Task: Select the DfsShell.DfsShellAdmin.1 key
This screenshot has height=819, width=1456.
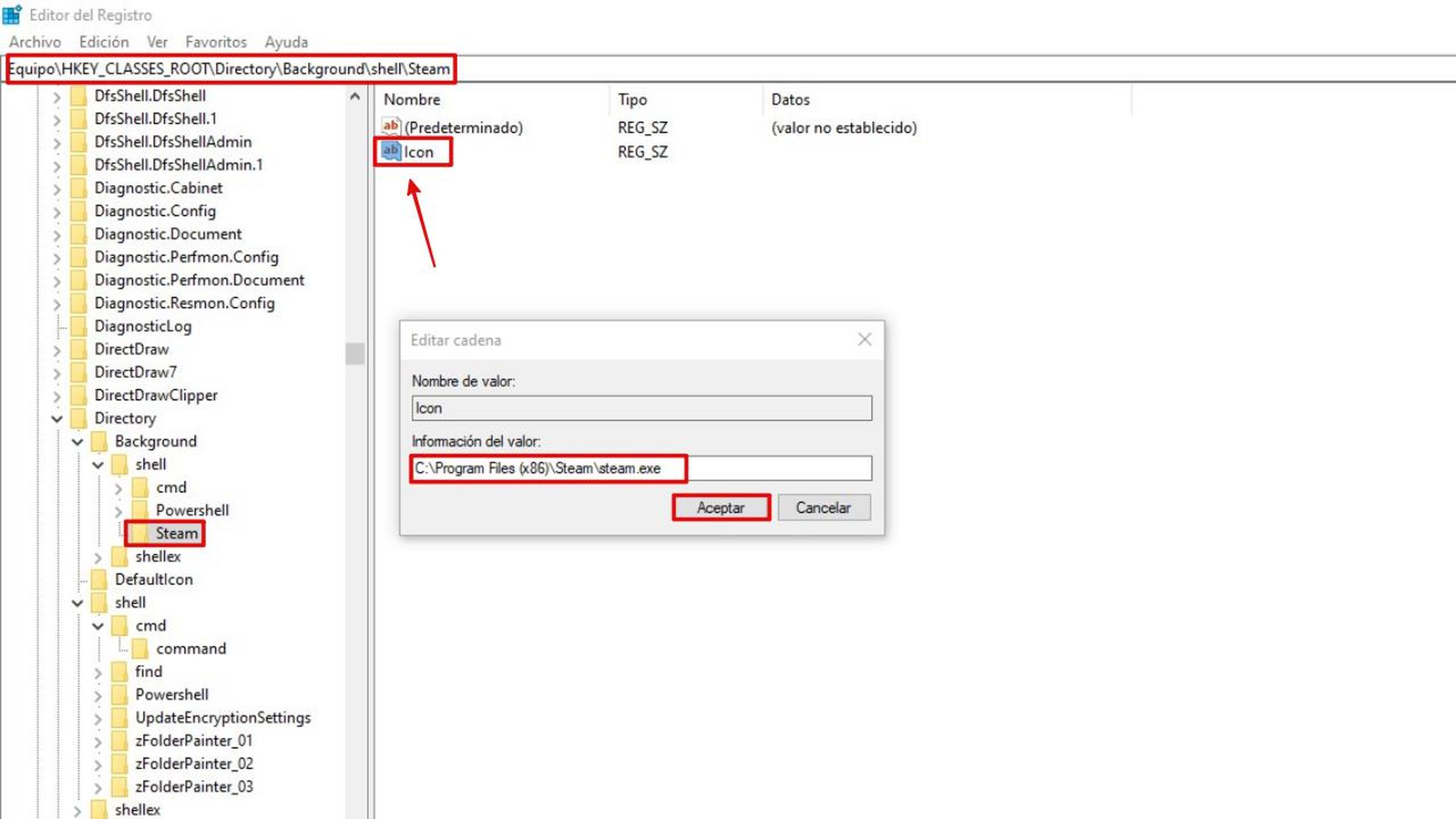Action: click(179, 165)
